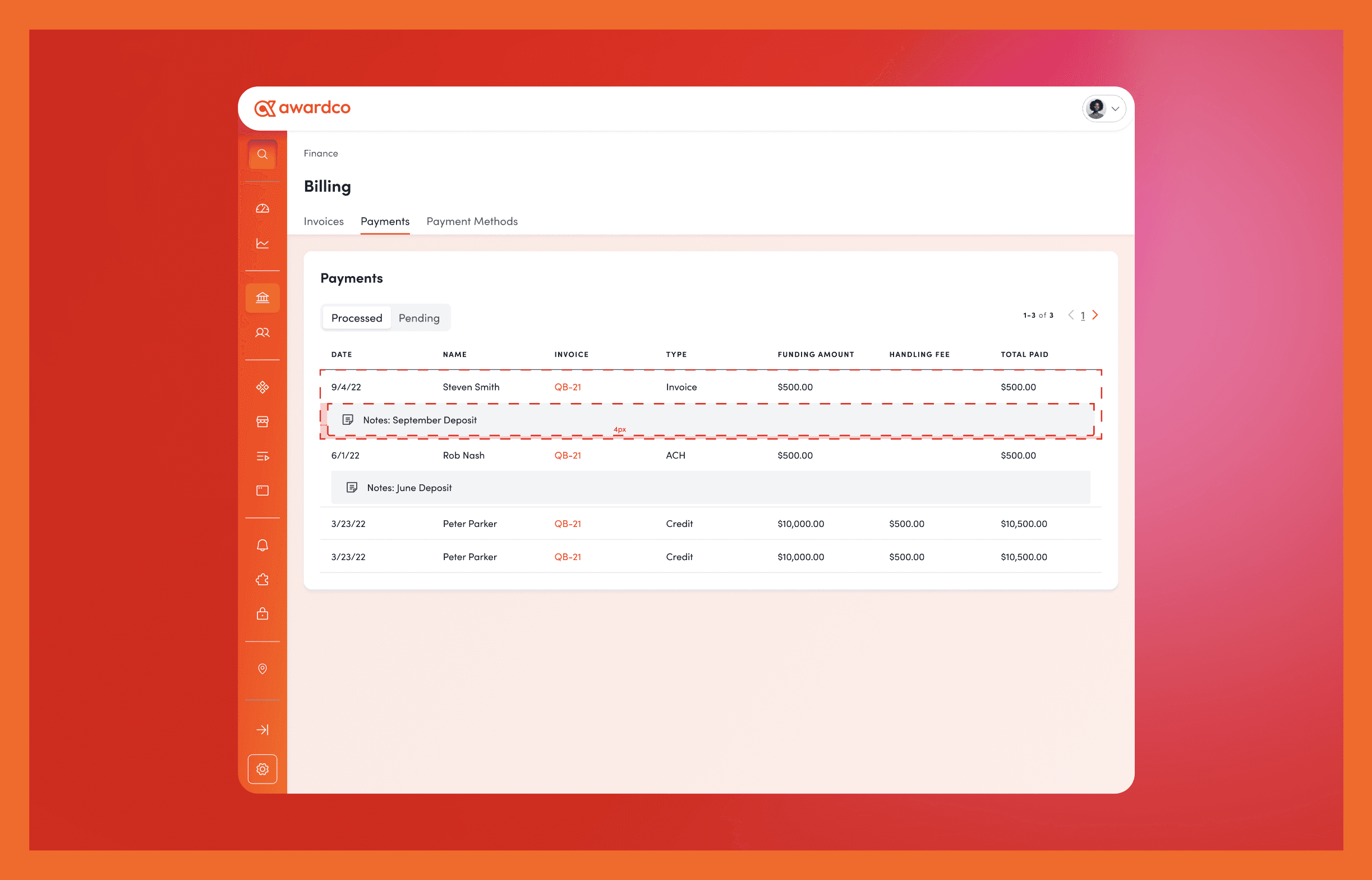Open the store shop icon
Viewport: 1372px width, 880px height.
pos(263,421)
